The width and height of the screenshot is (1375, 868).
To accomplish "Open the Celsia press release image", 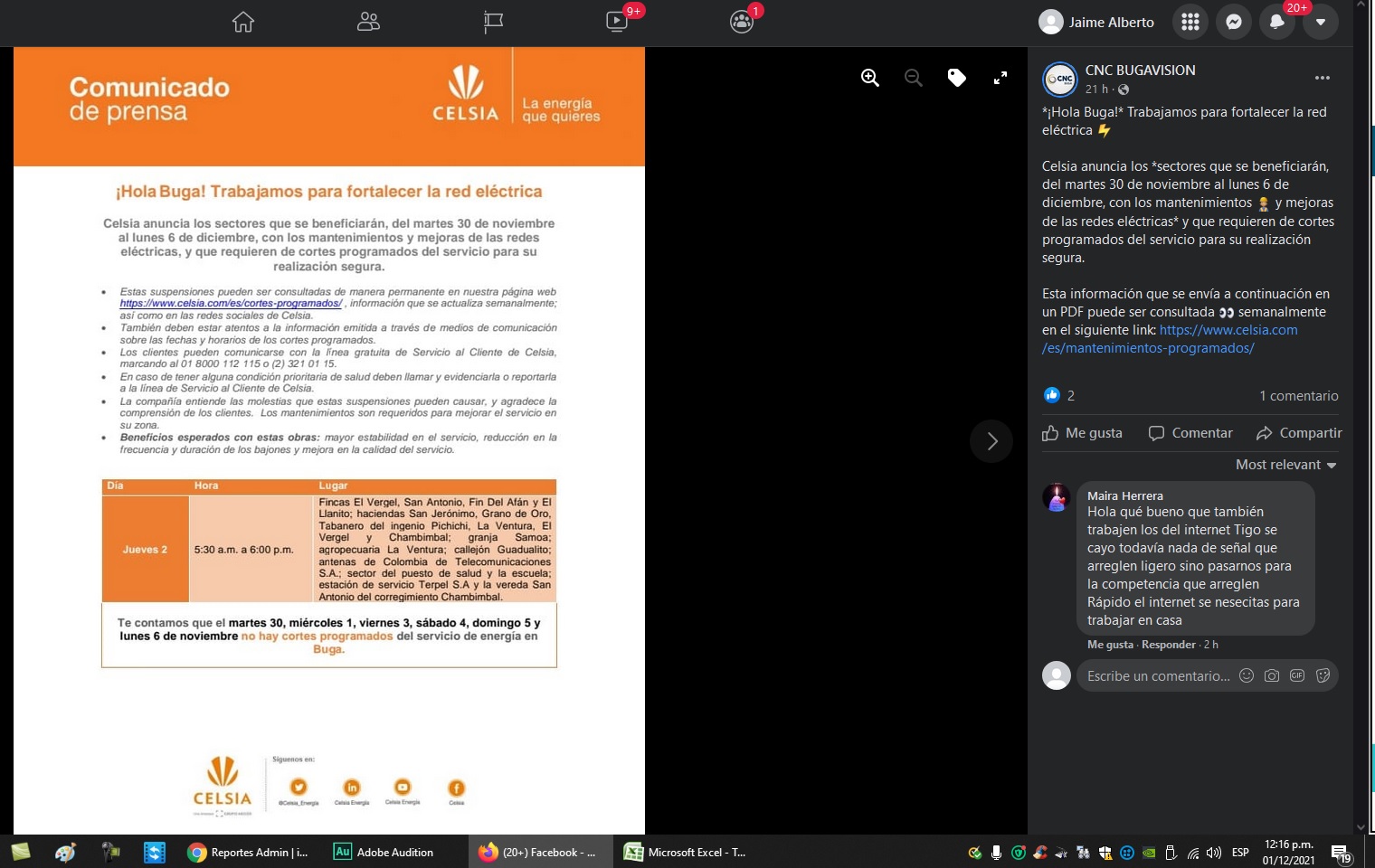I will coord(329,441).
